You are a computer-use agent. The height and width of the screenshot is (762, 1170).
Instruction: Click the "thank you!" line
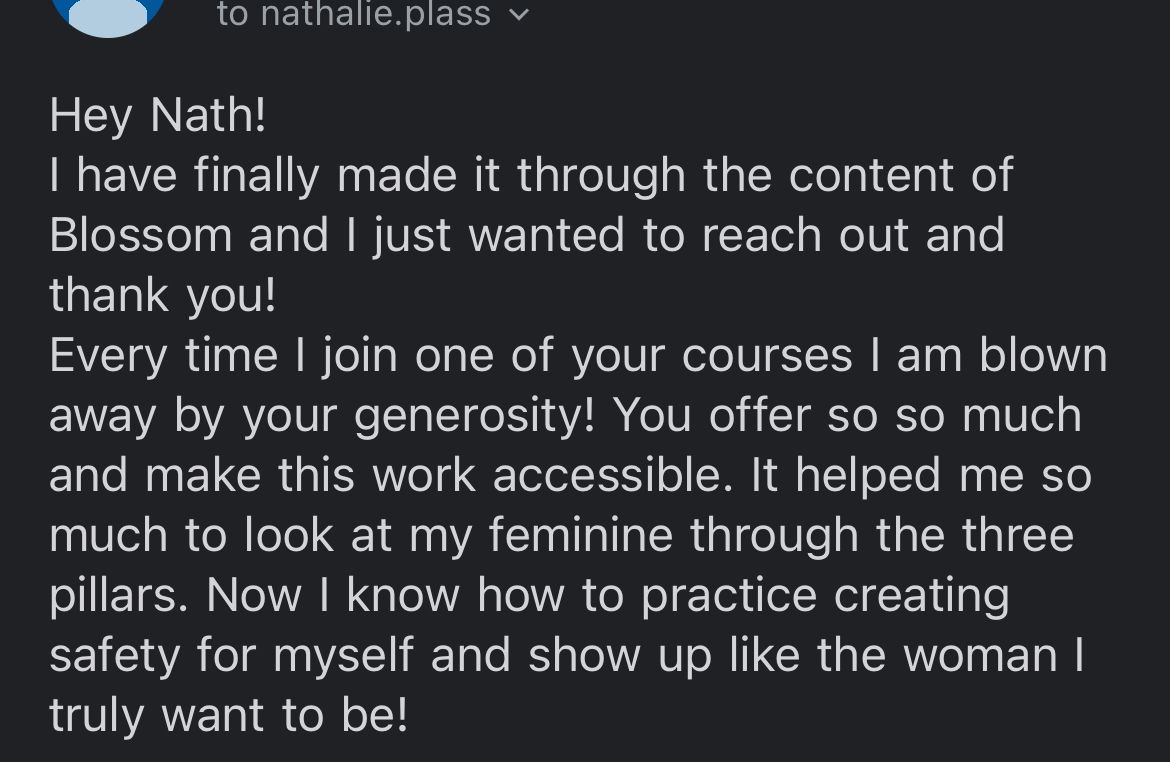point(162,295)
